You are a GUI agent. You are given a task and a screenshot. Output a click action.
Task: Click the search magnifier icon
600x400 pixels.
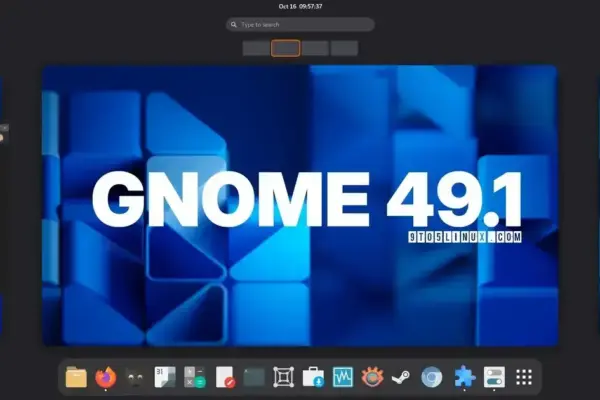pyautogui.click(x=234, y=24)
